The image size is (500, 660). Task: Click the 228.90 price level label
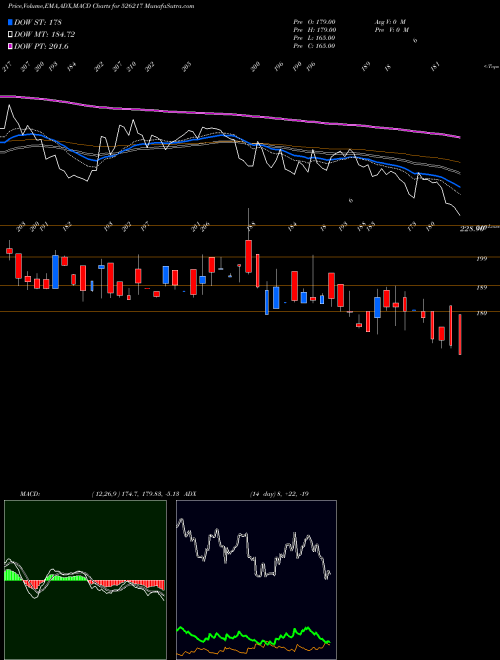[473, 229]
